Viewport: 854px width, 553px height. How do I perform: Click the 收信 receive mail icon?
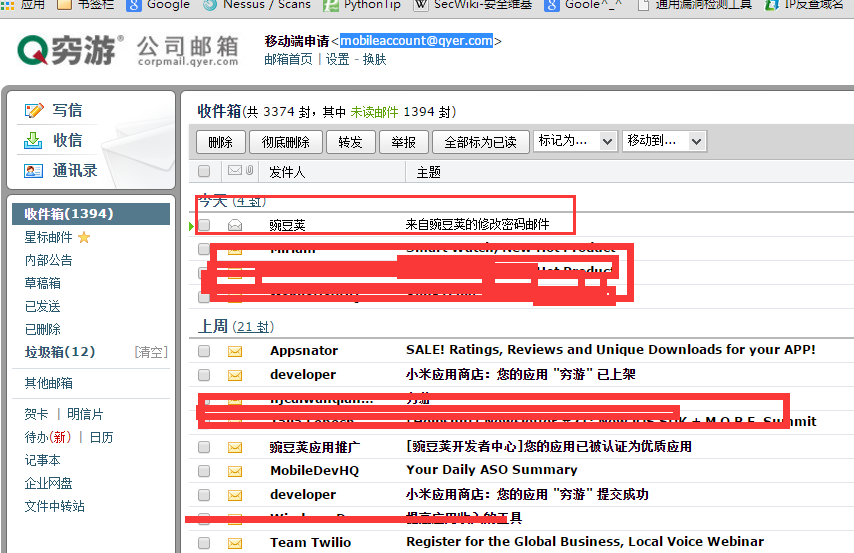coord(33,141)
